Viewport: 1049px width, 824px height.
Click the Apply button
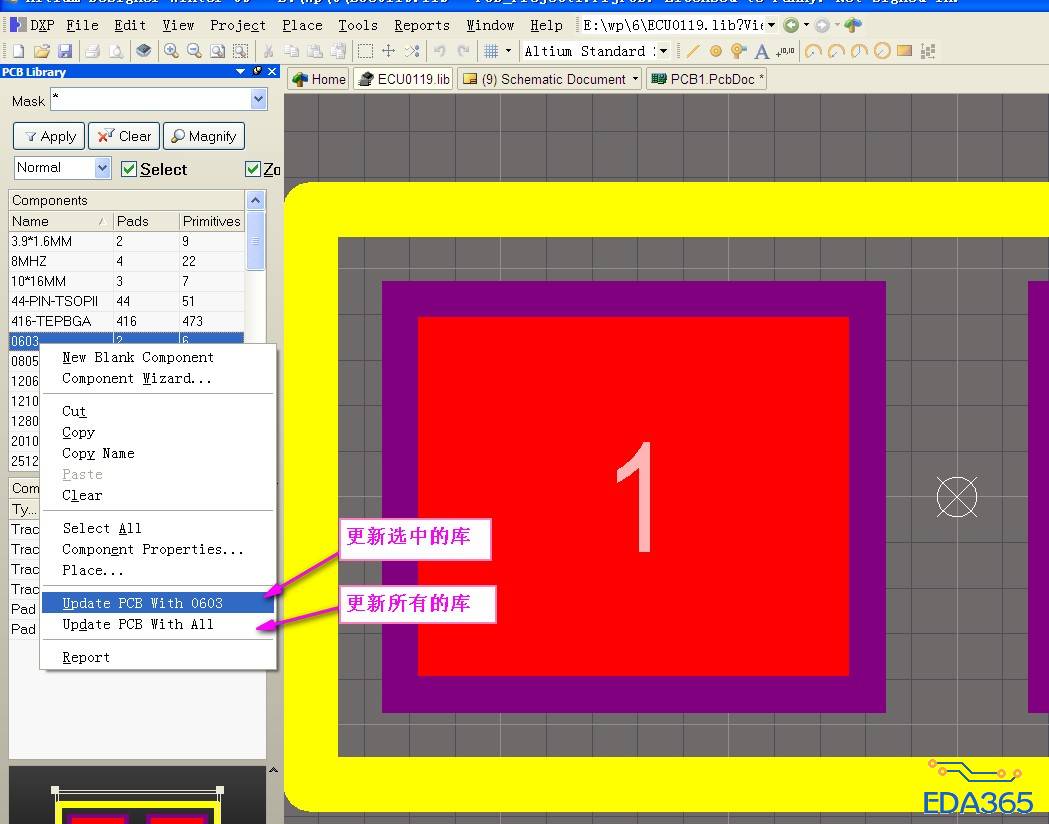[x=49, y=136]
